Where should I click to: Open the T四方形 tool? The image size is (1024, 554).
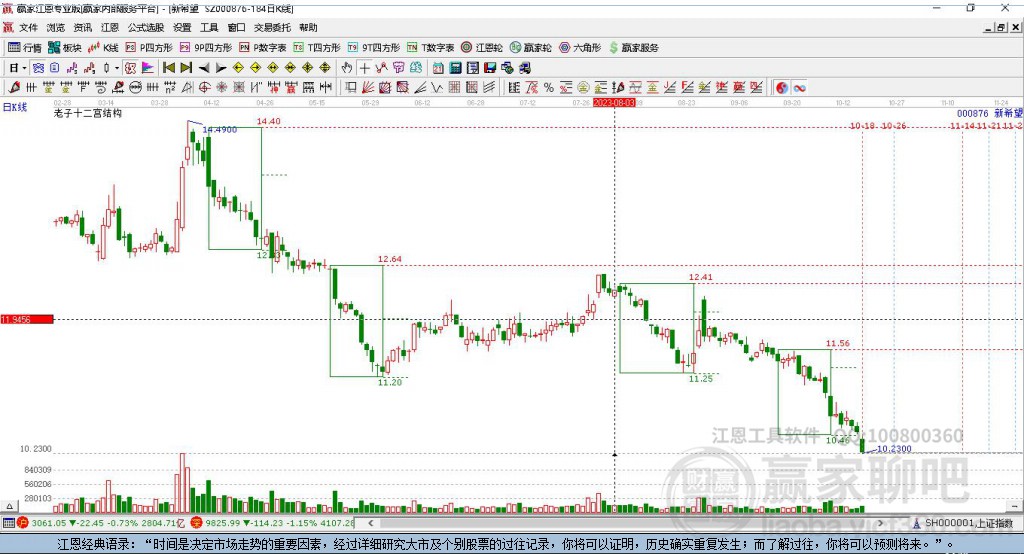[317, 48]
